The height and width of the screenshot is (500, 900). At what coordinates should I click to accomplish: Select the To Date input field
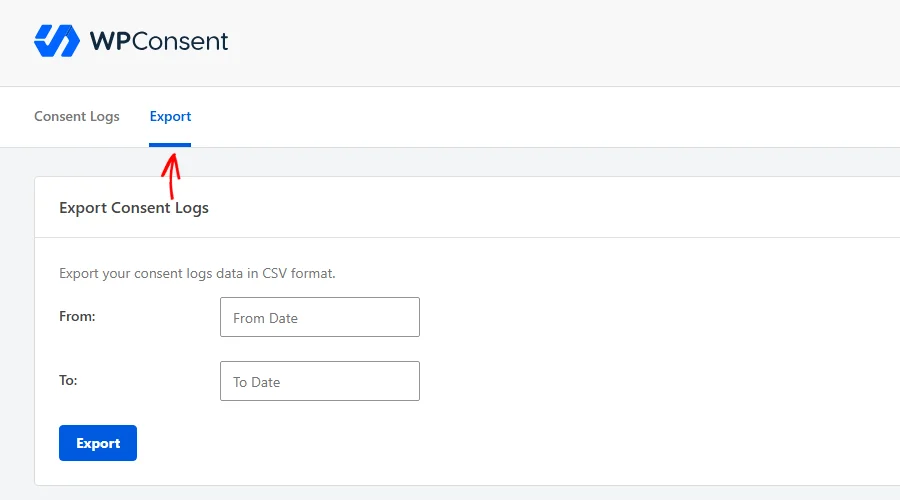[320, 381]
